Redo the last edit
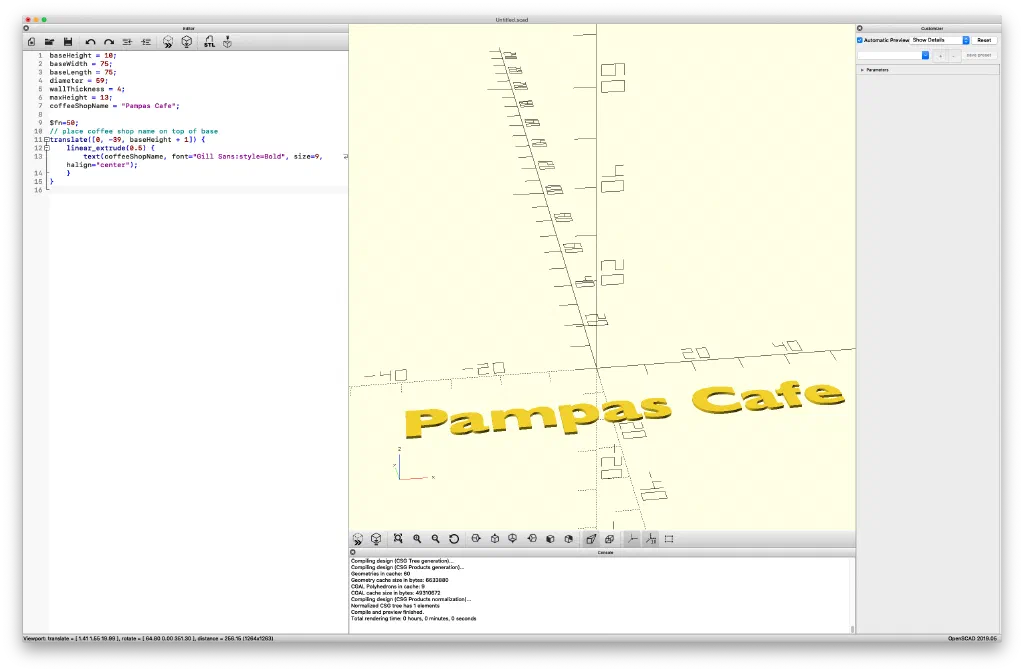Image resolution: width=1024 pixels, height=672 pixels. click(x=109, y=42)
